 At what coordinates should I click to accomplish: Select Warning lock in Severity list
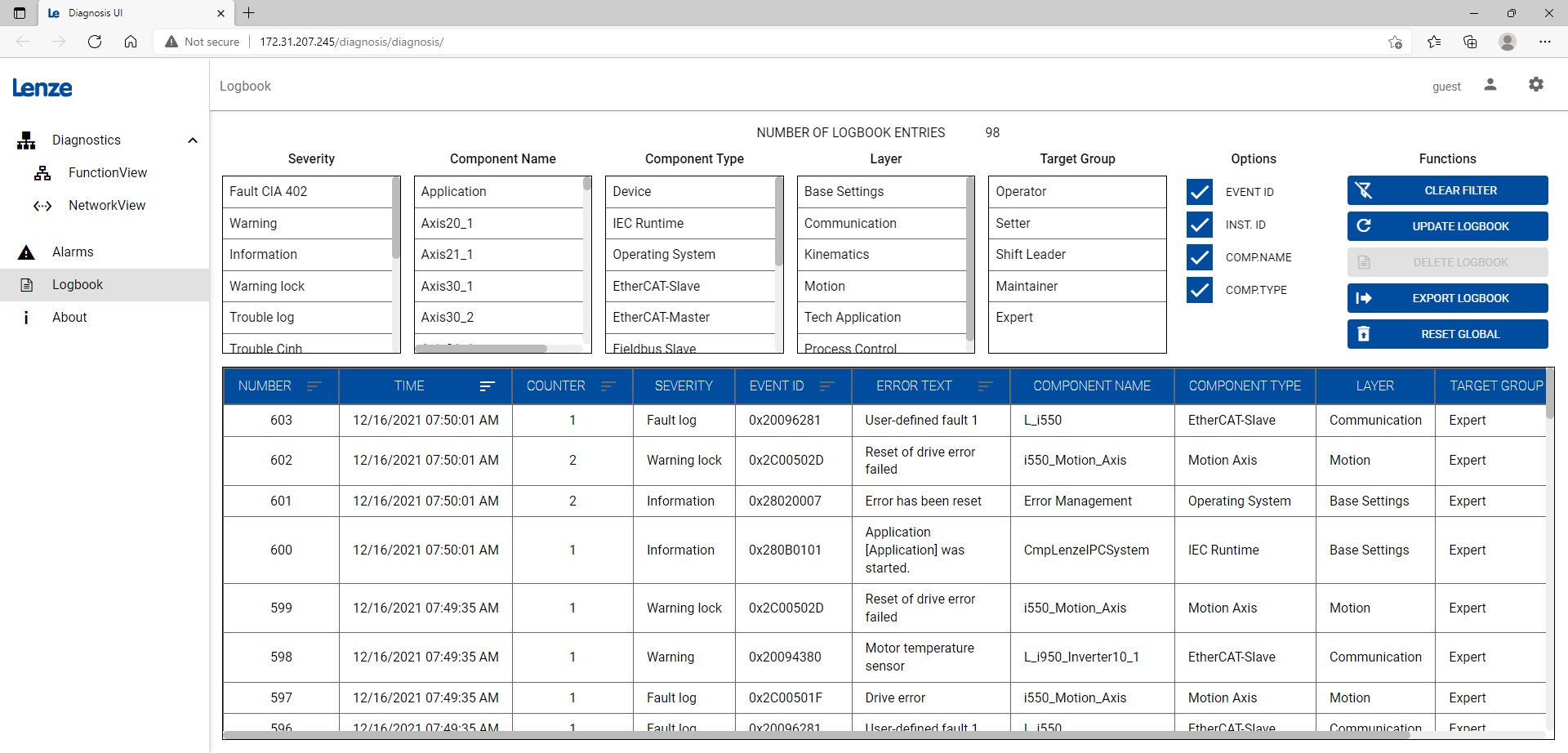click(307, 286)
